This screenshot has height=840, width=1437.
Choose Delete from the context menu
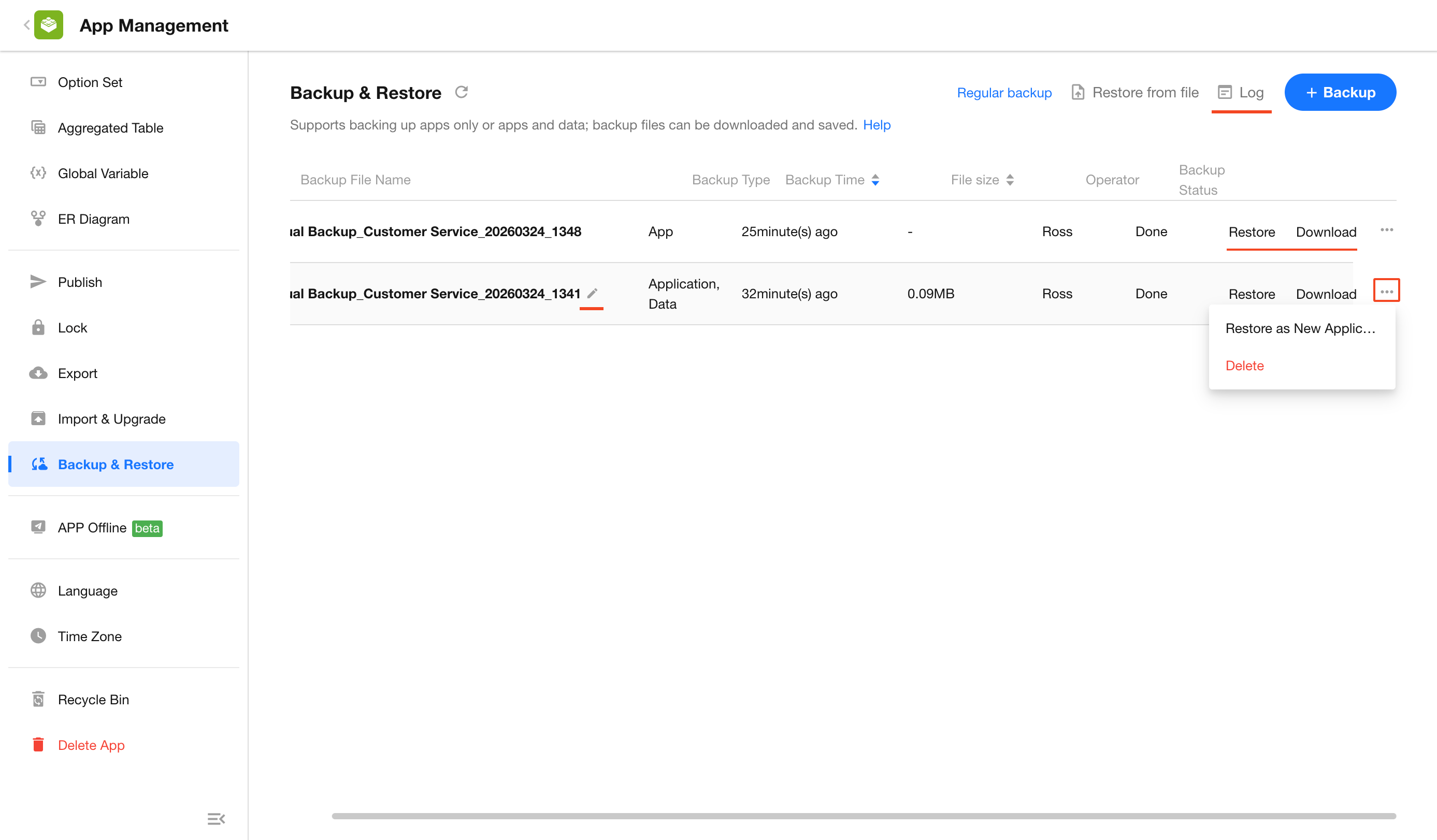(1244, 366)
